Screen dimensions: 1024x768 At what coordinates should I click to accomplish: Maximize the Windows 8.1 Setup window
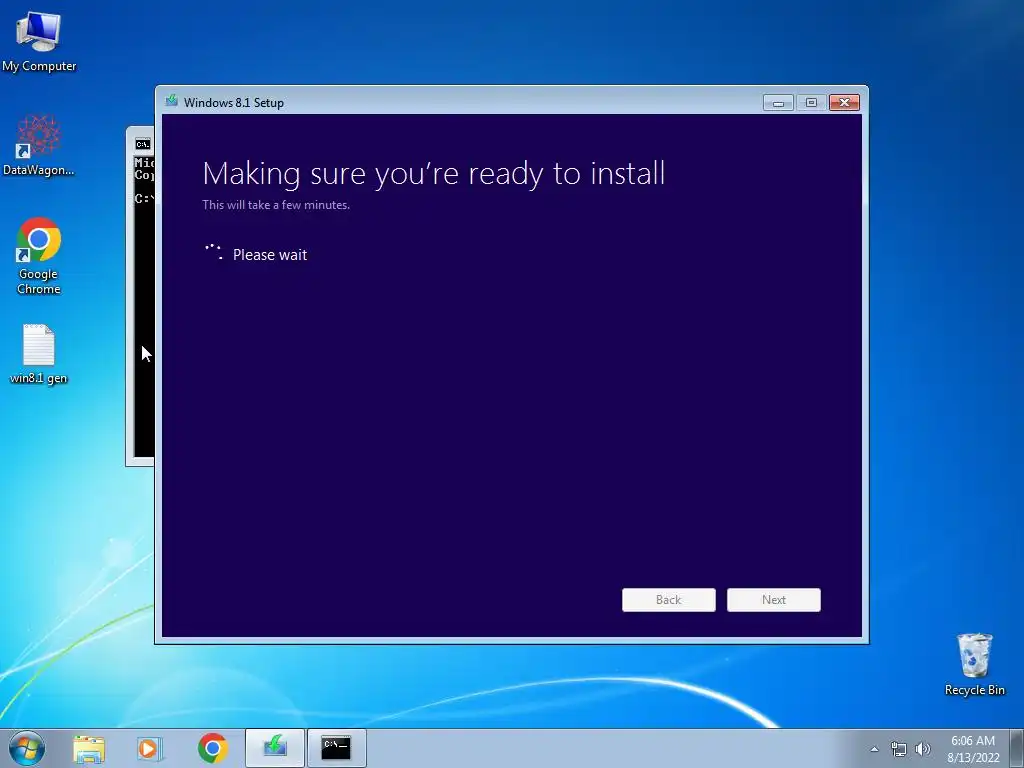pos(811,103)
